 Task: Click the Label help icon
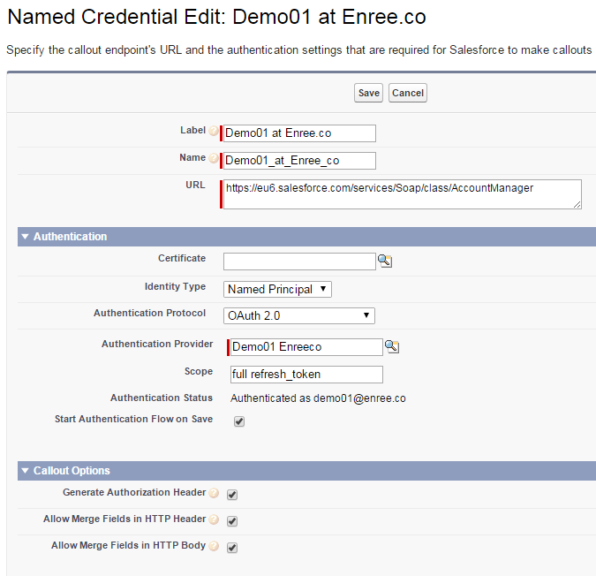(x=214, y=130)
